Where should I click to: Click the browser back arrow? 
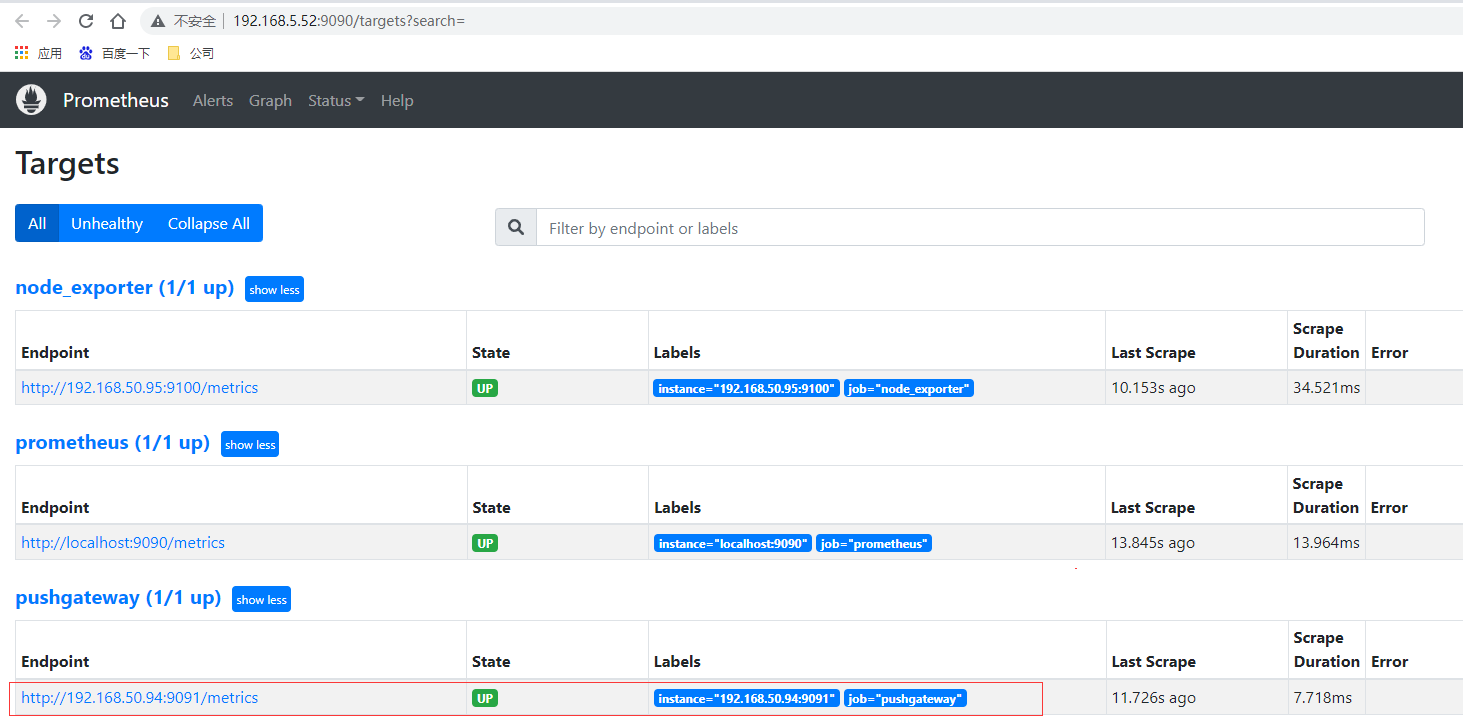pos(22,21)
